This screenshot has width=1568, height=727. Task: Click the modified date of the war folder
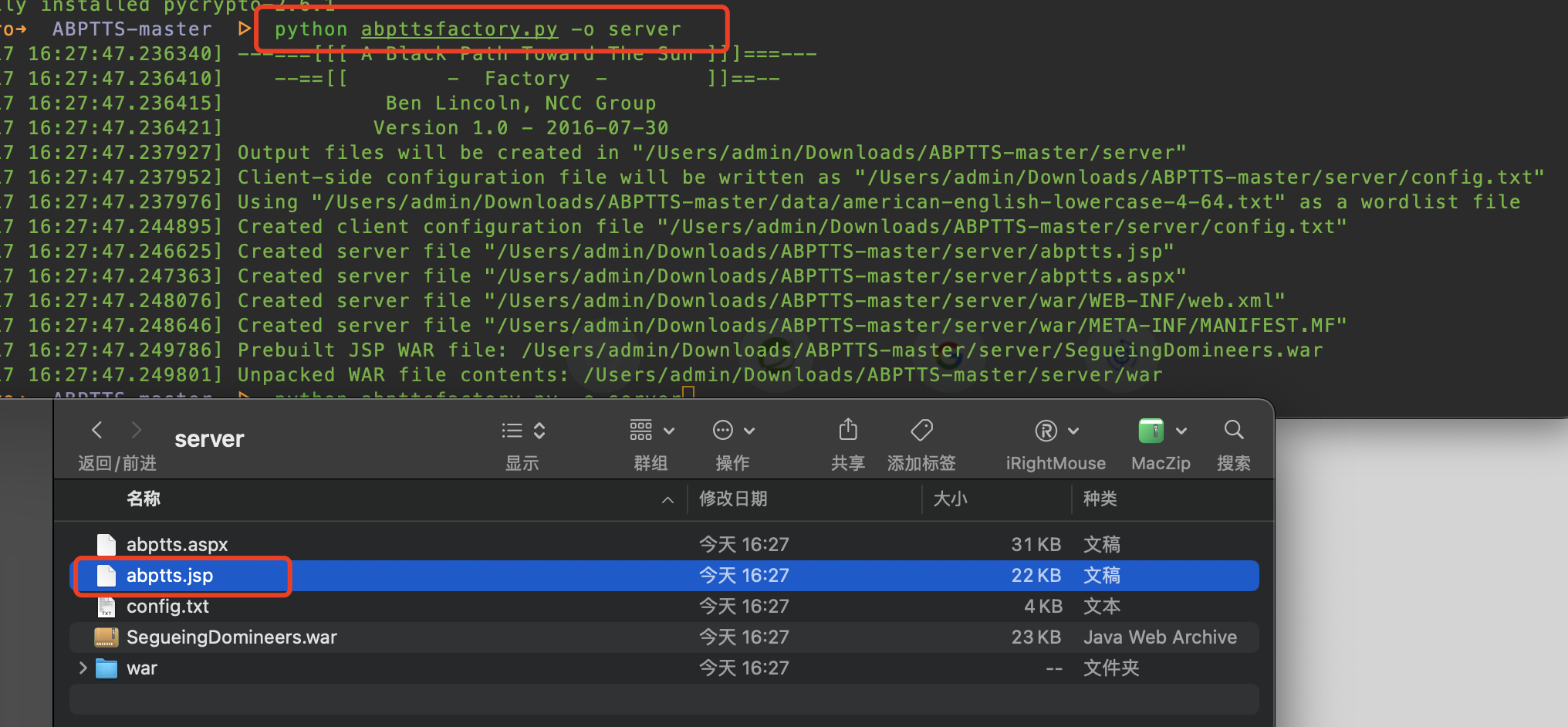click(744, 668)
